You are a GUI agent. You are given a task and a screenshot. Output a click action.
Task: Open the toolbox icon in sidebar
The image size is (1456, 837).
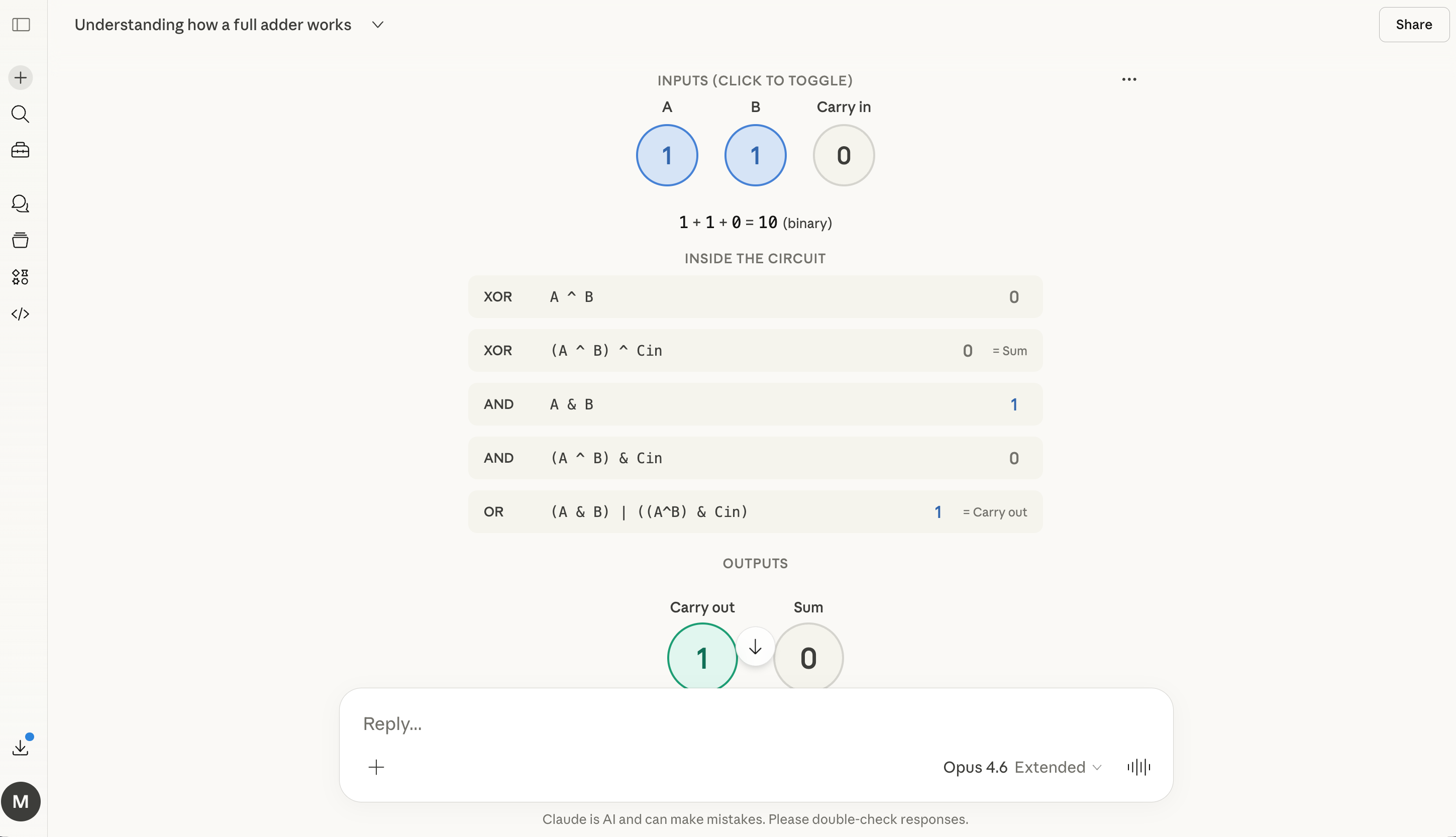21,150
